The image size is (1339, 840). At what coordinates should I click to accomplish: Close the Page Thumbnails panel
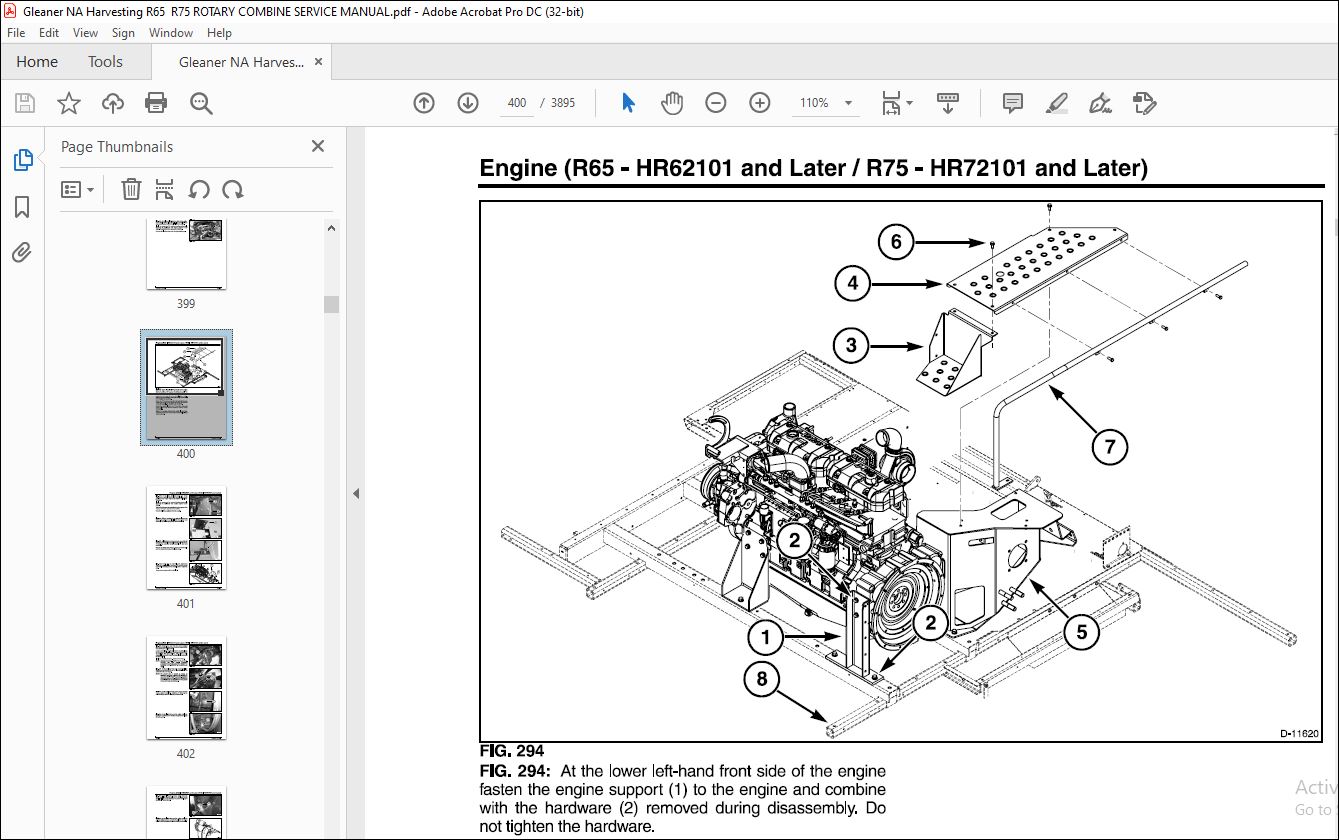318,146
